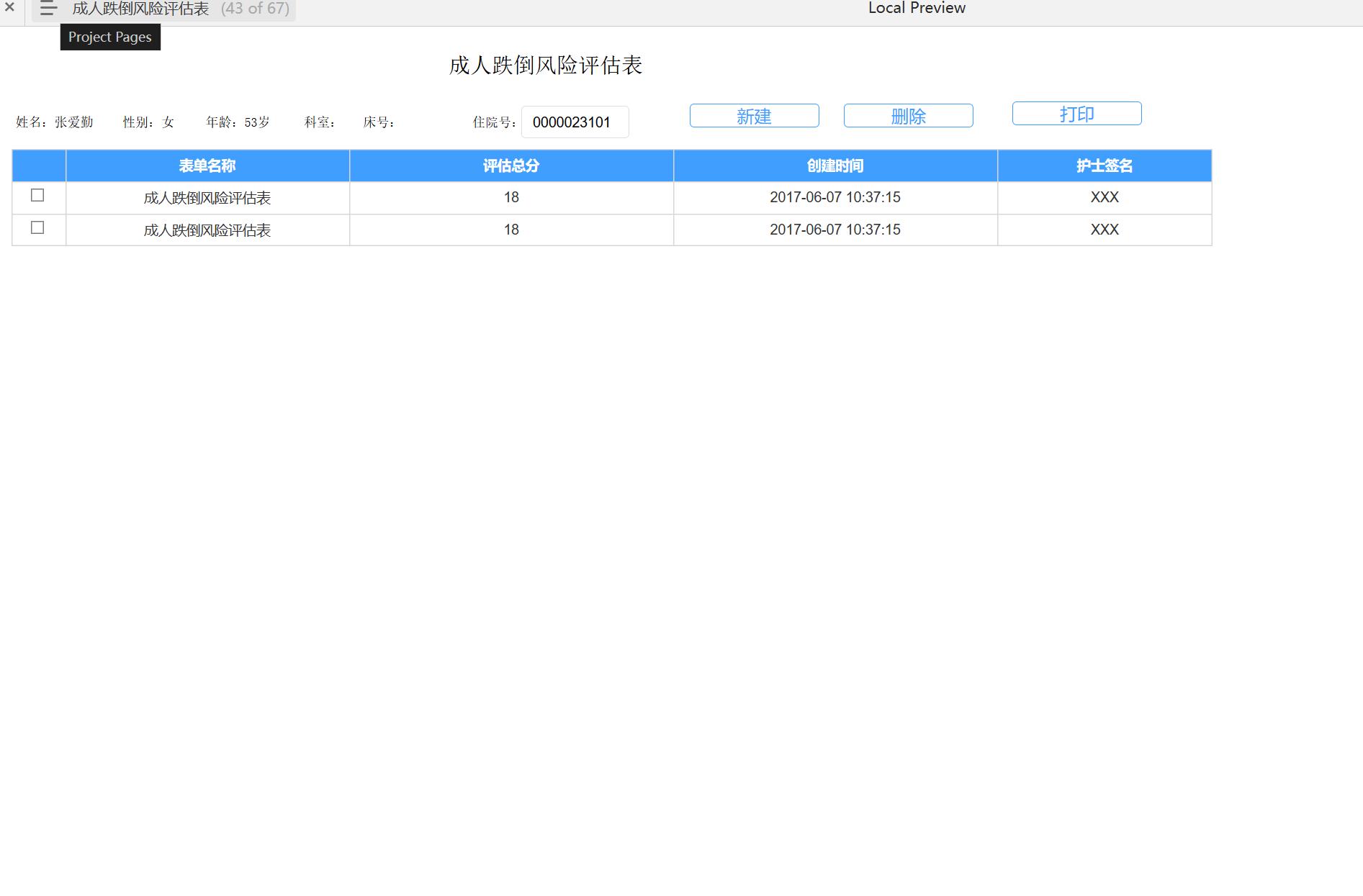Viewport: 1363px width, 896px height.
Task: Click the 删除 button
Action: click(908, 116)
